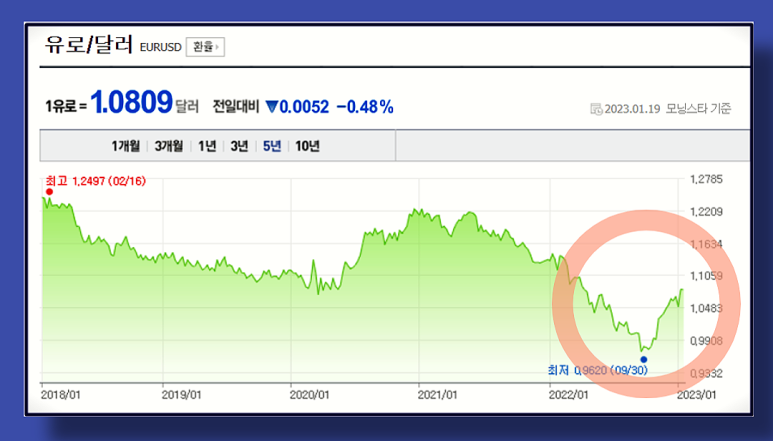Switch chart to 3년 period
This screenshot has height=441, width=773.
click(239, 146)
